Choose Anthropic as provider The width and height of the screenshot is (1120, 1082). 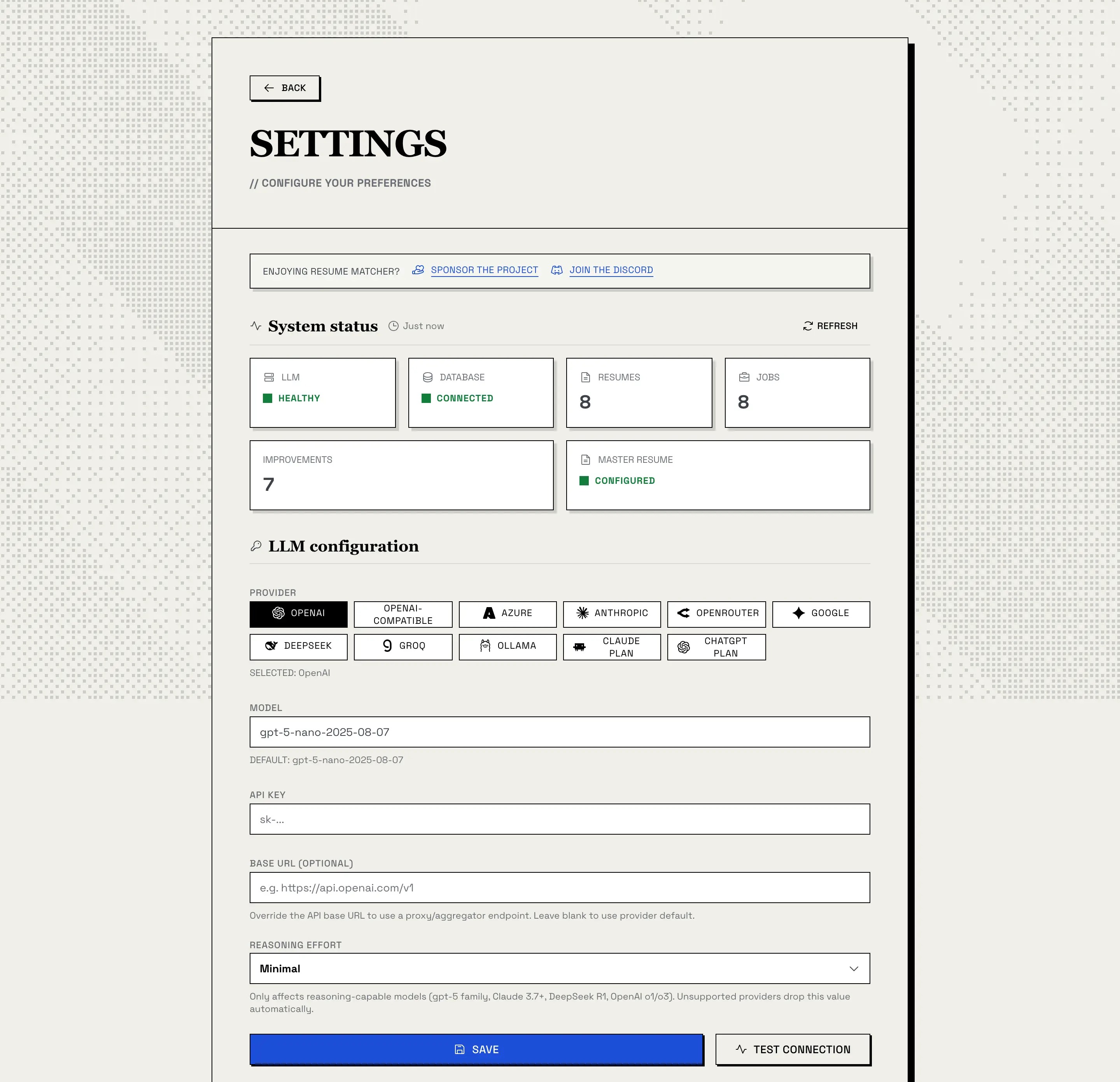(x=612, y=614)
